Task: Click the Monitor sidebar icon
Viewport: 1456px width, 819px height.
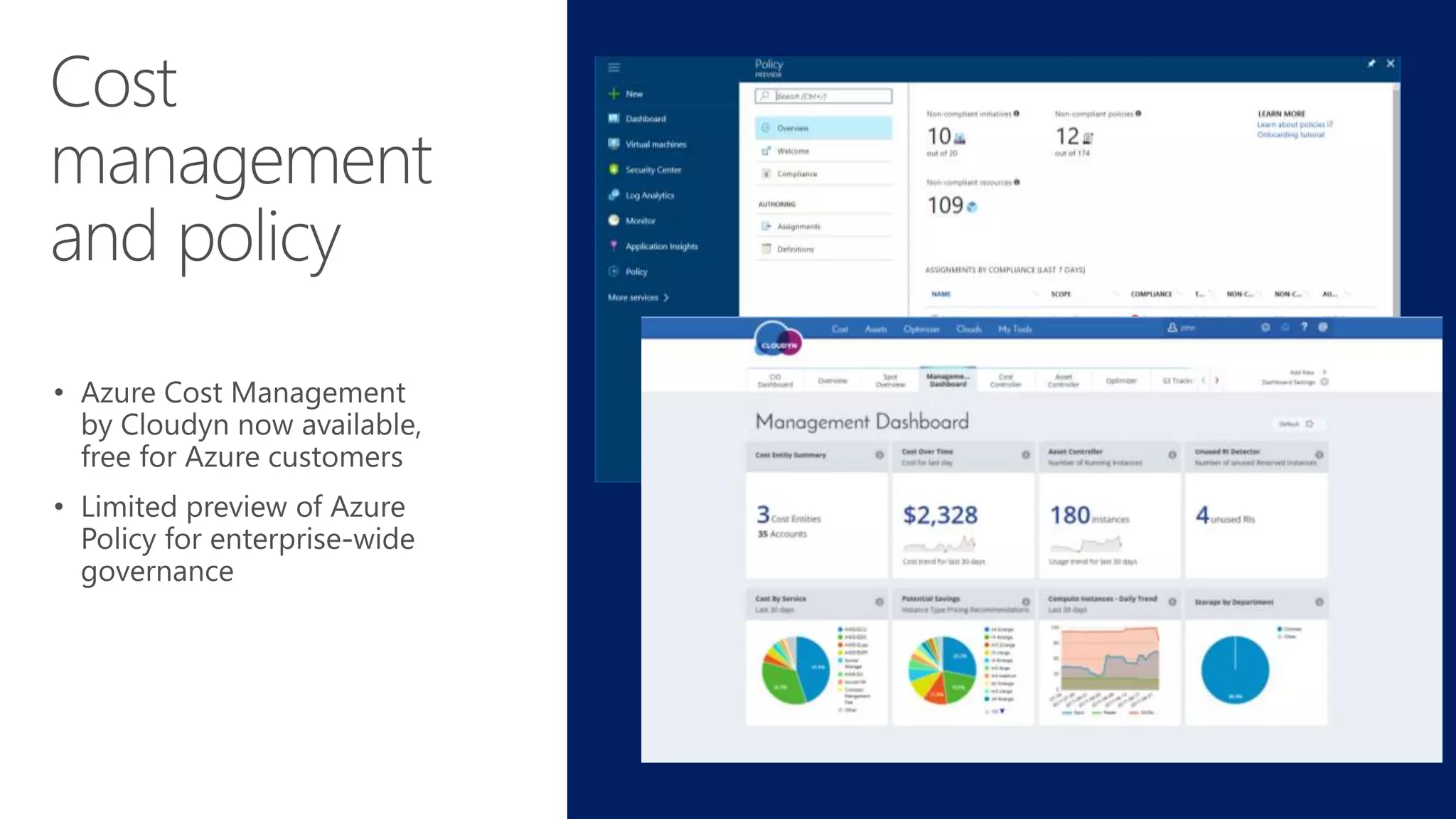Action: click(x=614, y=220)
